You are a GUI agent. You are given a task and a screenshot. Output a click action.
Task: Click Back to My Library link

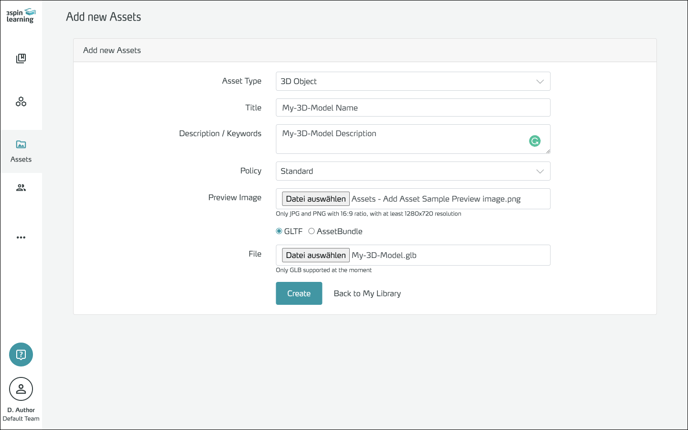(367, 293)
